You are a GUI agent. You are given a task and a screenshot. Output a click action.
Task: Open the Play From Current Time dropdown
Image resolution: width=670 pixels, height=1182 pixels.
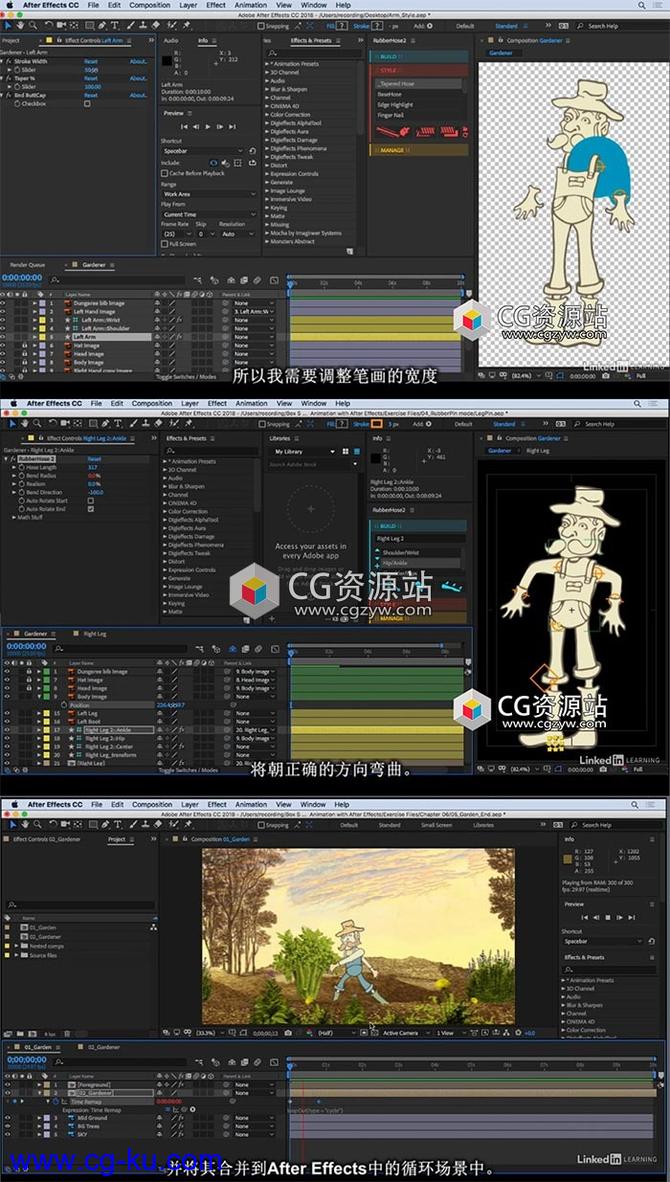pos(209,214)
